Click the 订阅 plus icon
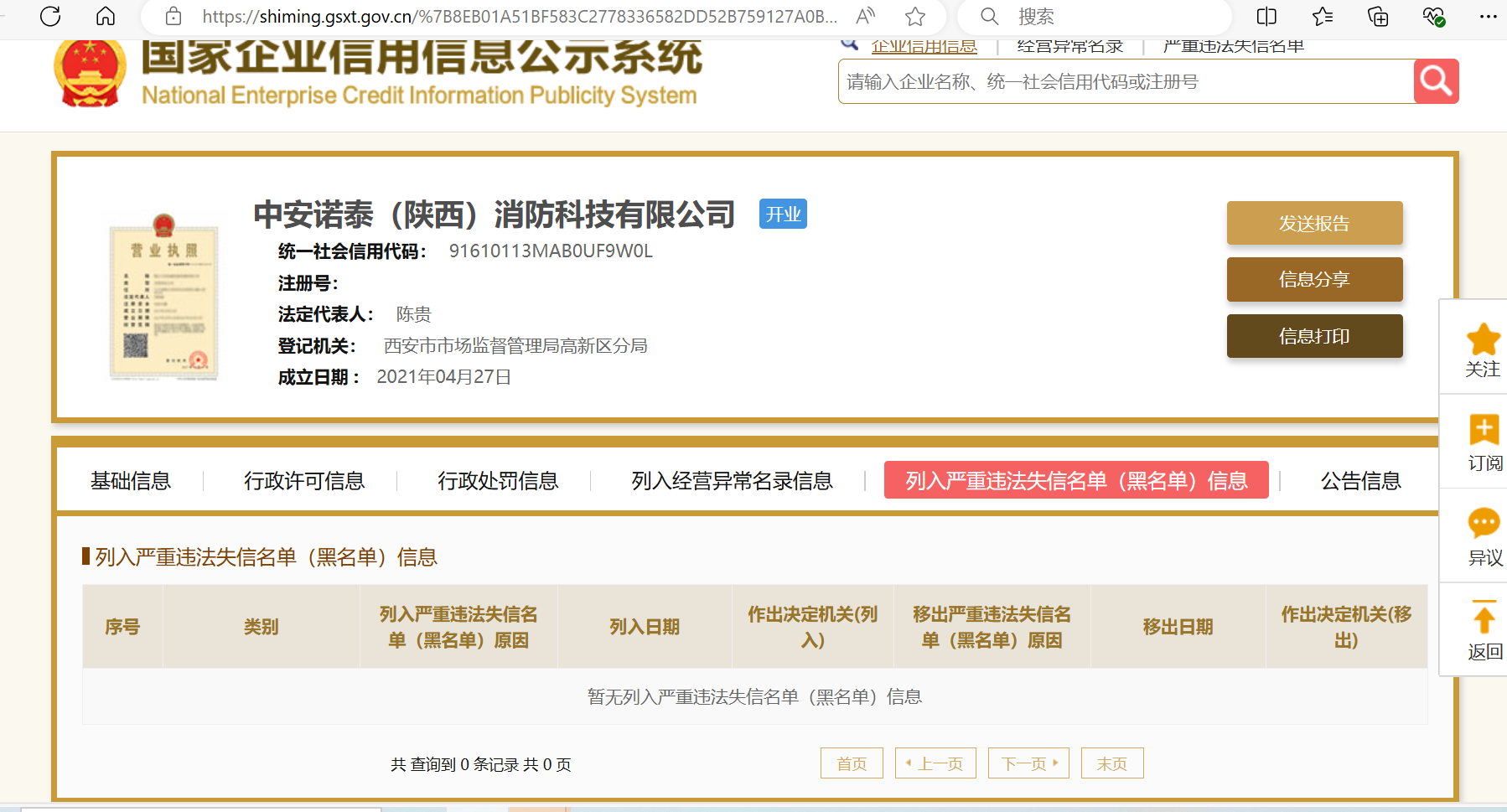The image size is (1507, 812). coord(1484,429)
